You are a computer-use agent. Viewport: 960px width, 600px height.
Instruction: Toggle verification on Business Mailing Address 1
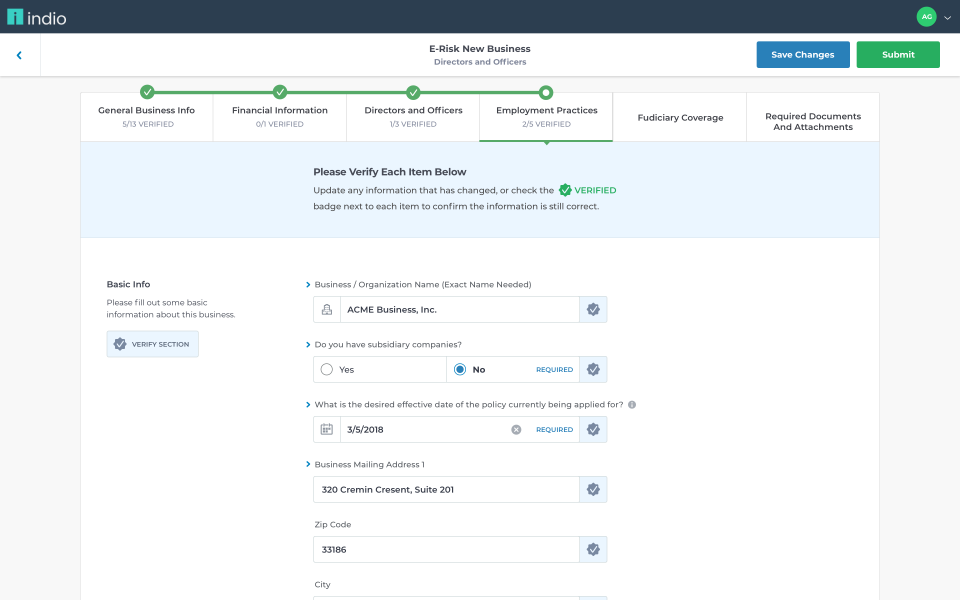pos(593,489)
